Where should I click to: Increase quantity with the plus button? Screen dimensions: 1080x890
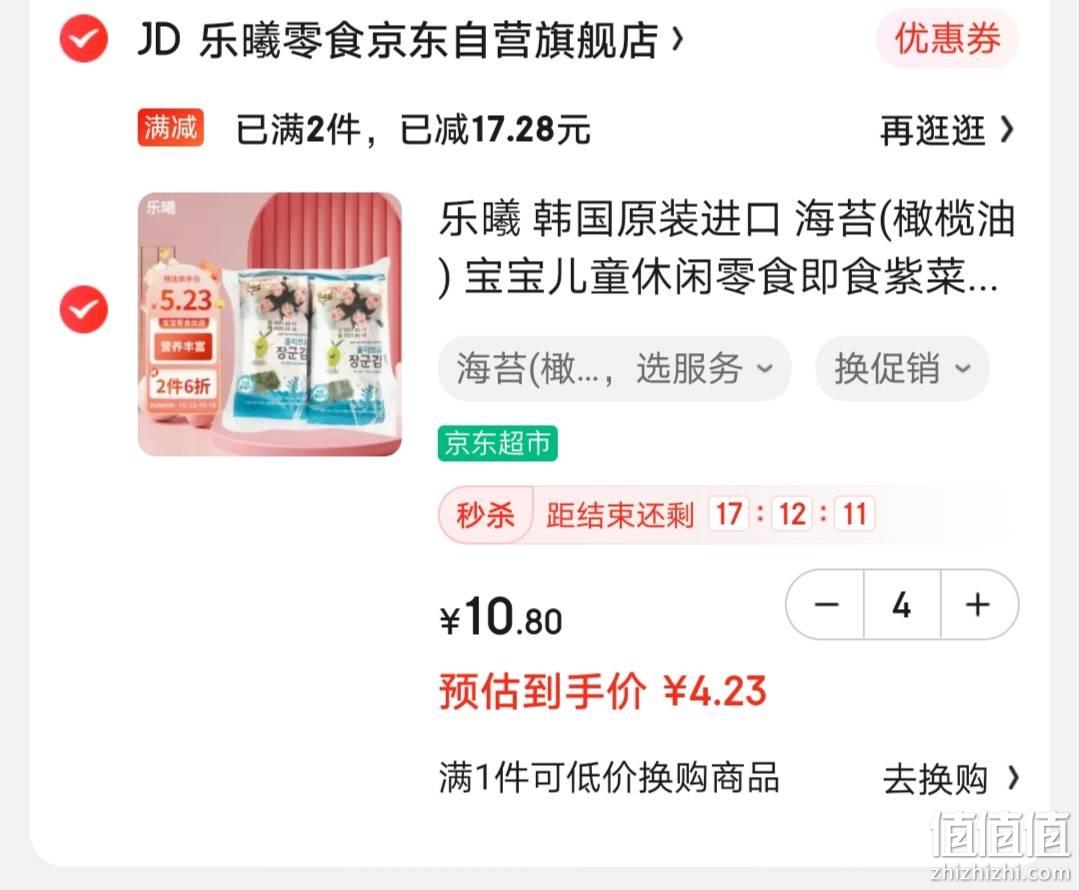point(978,604)
